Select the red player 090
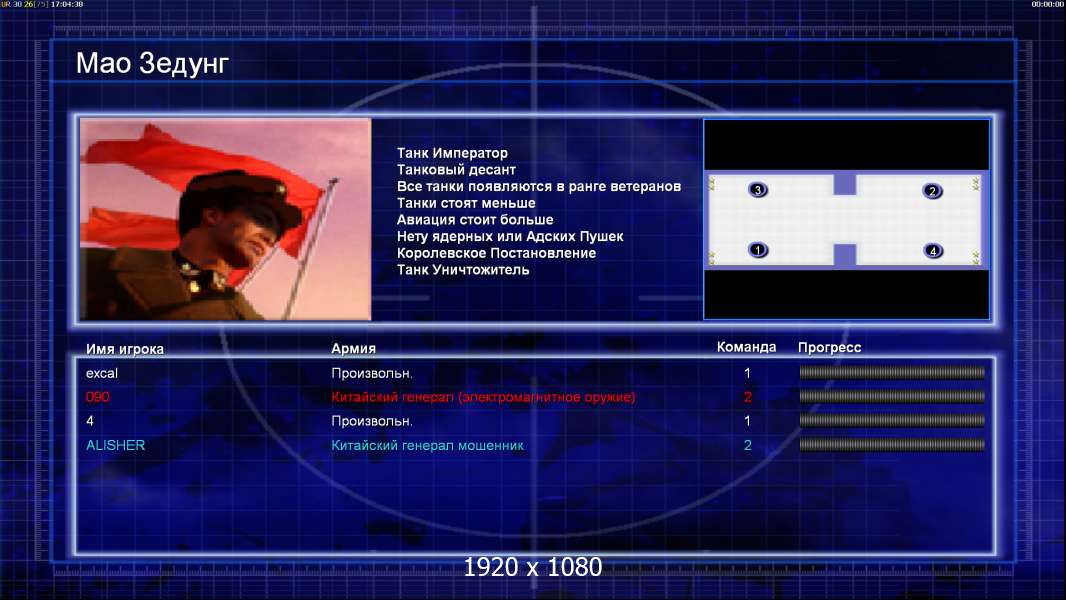The height and width of the screenshot is (600, 1066). tap(98, 397)
